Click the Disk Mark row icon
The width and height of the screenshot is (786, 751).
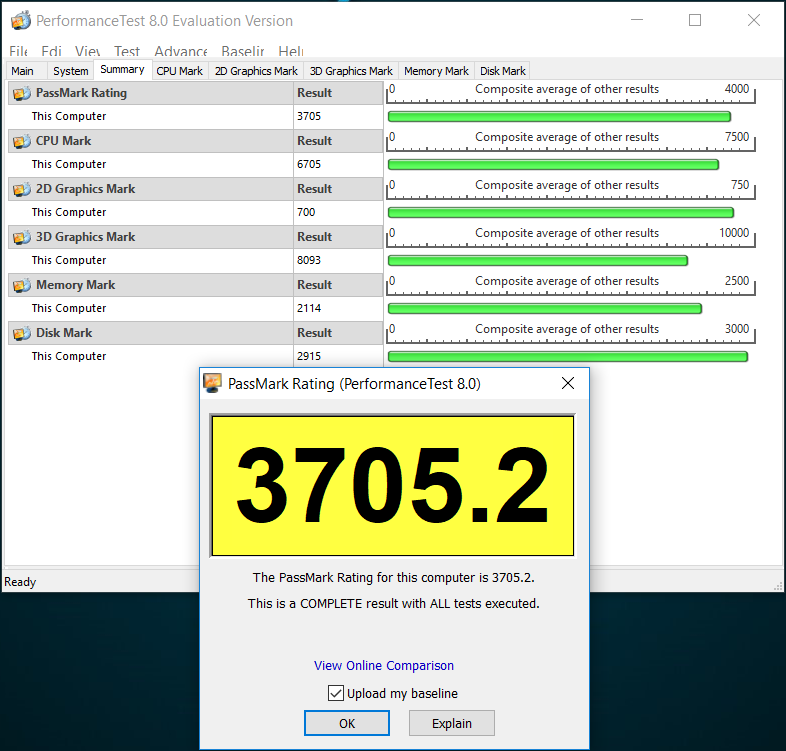pos(22,333)
